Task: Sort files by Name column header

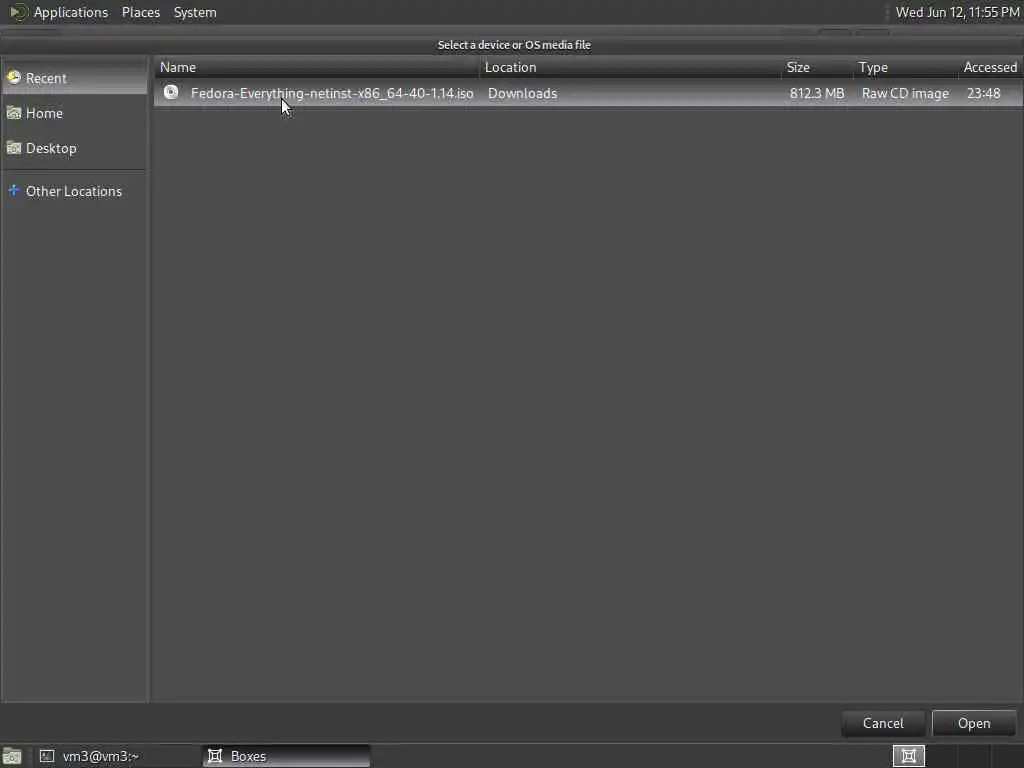Action: coord(317,67)
